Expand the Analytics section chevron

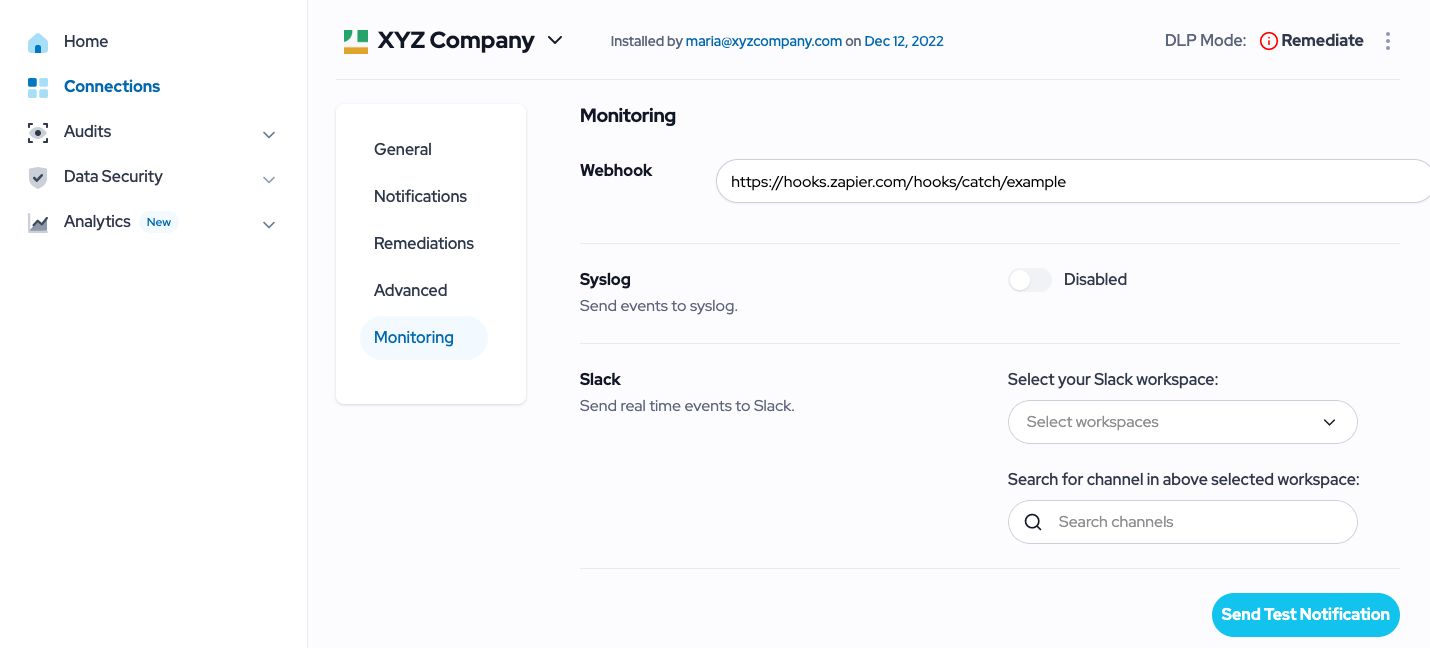pyautogui.click(x=269, y=225)
